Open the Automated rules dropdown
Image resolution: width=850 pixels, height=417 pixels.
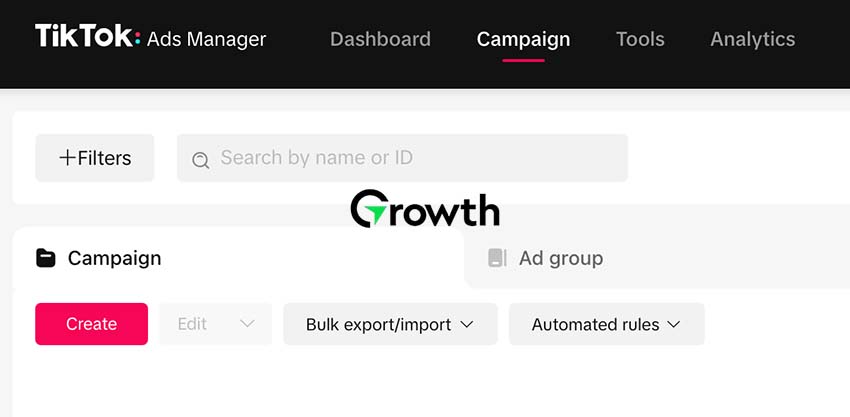607,324
